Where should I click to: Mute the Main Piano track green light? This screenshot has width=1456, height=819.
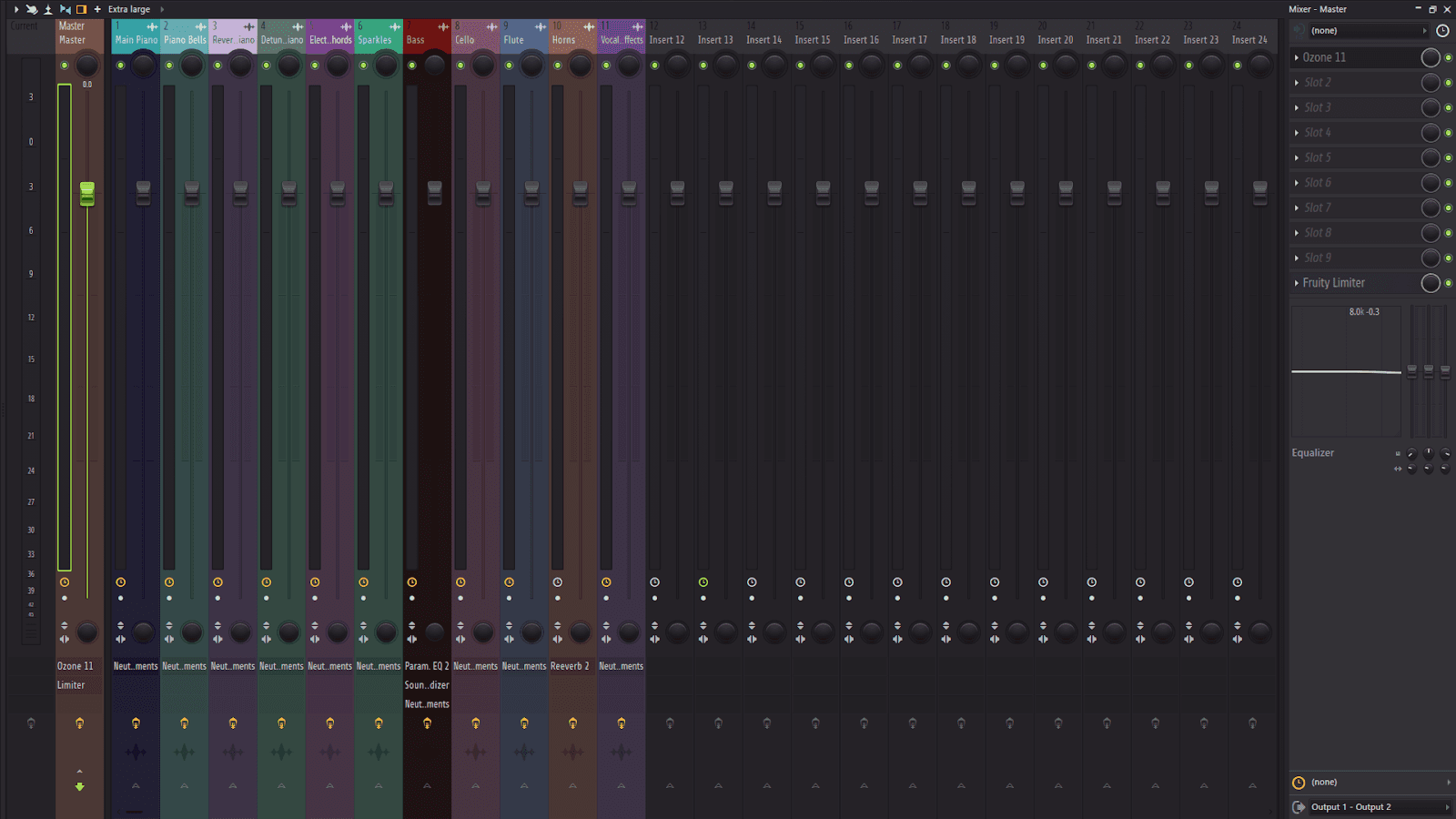coord(120,66)
